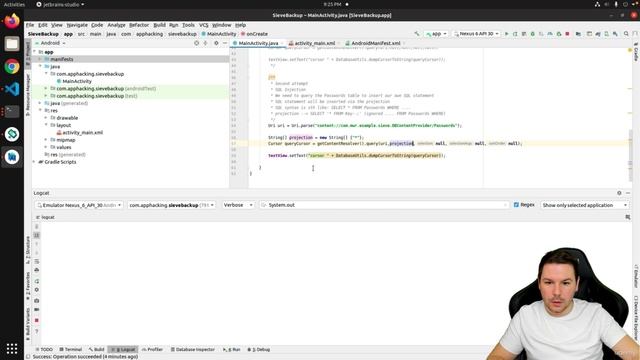This screenshot has width=640, height=360.
Task: Select the MainActivity.java editor tab
Action: (x=258, y=43)
